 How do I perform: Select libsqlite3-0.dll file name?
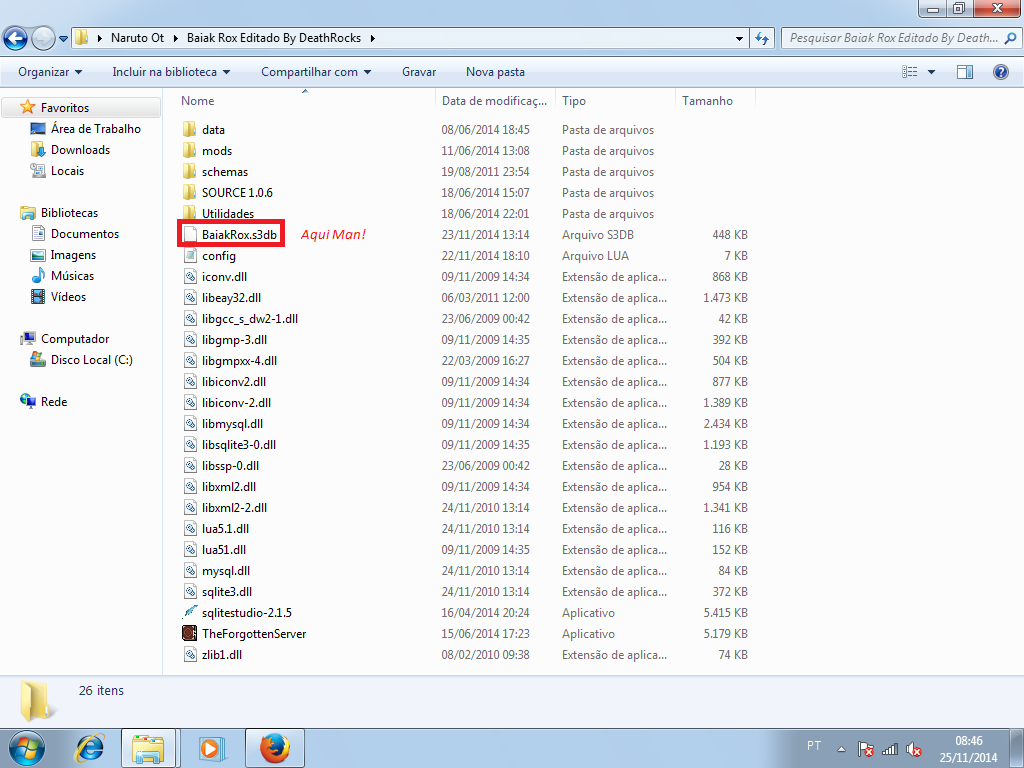238,445
